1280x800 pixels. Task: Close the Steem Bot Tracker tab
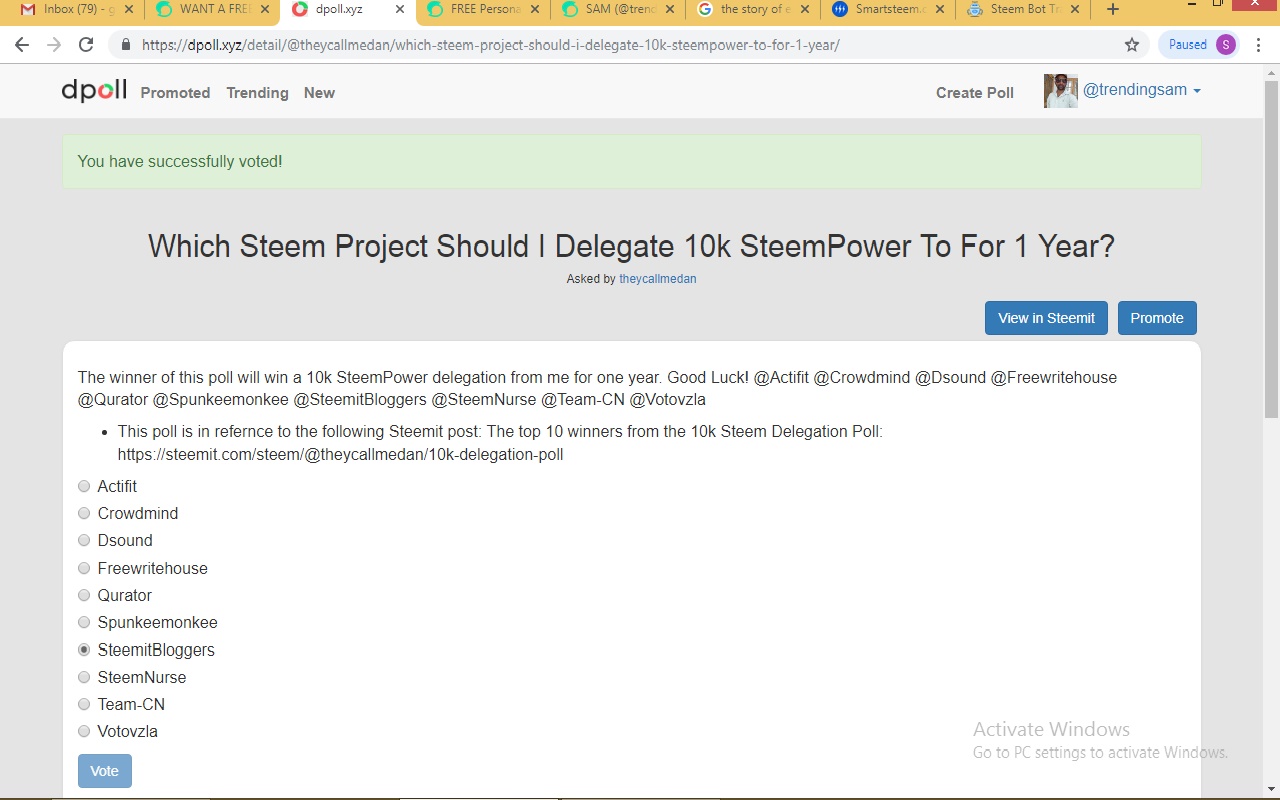coord(1074,10)
